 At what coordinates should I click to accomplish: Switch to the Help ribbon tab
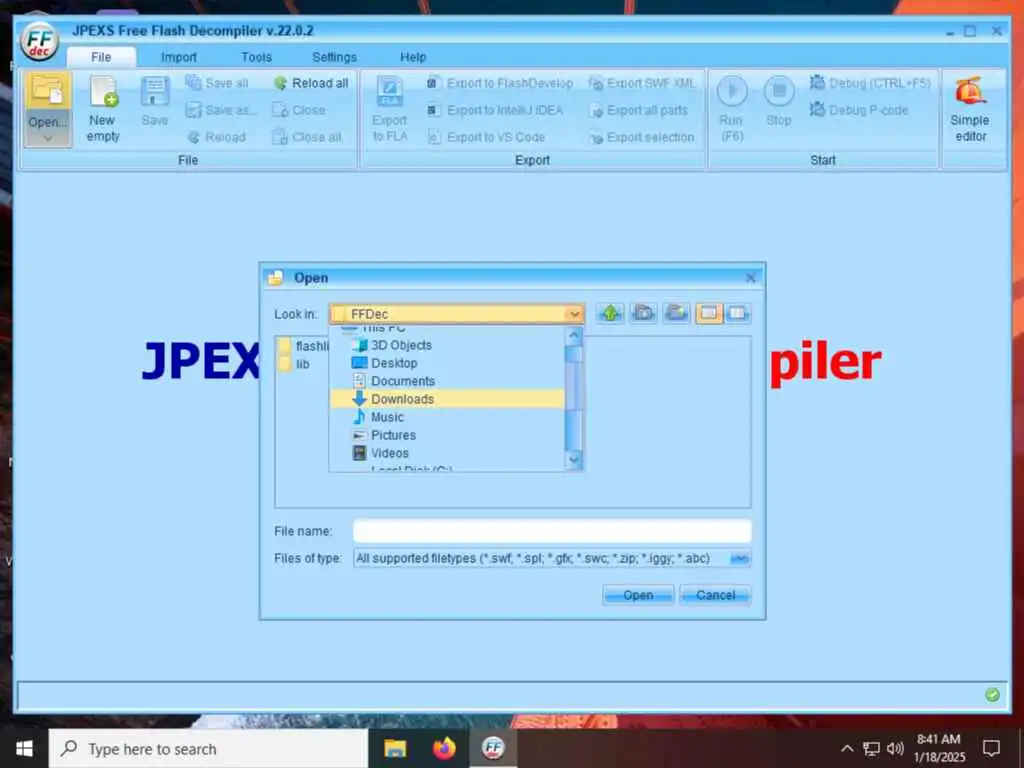(413, 57)
